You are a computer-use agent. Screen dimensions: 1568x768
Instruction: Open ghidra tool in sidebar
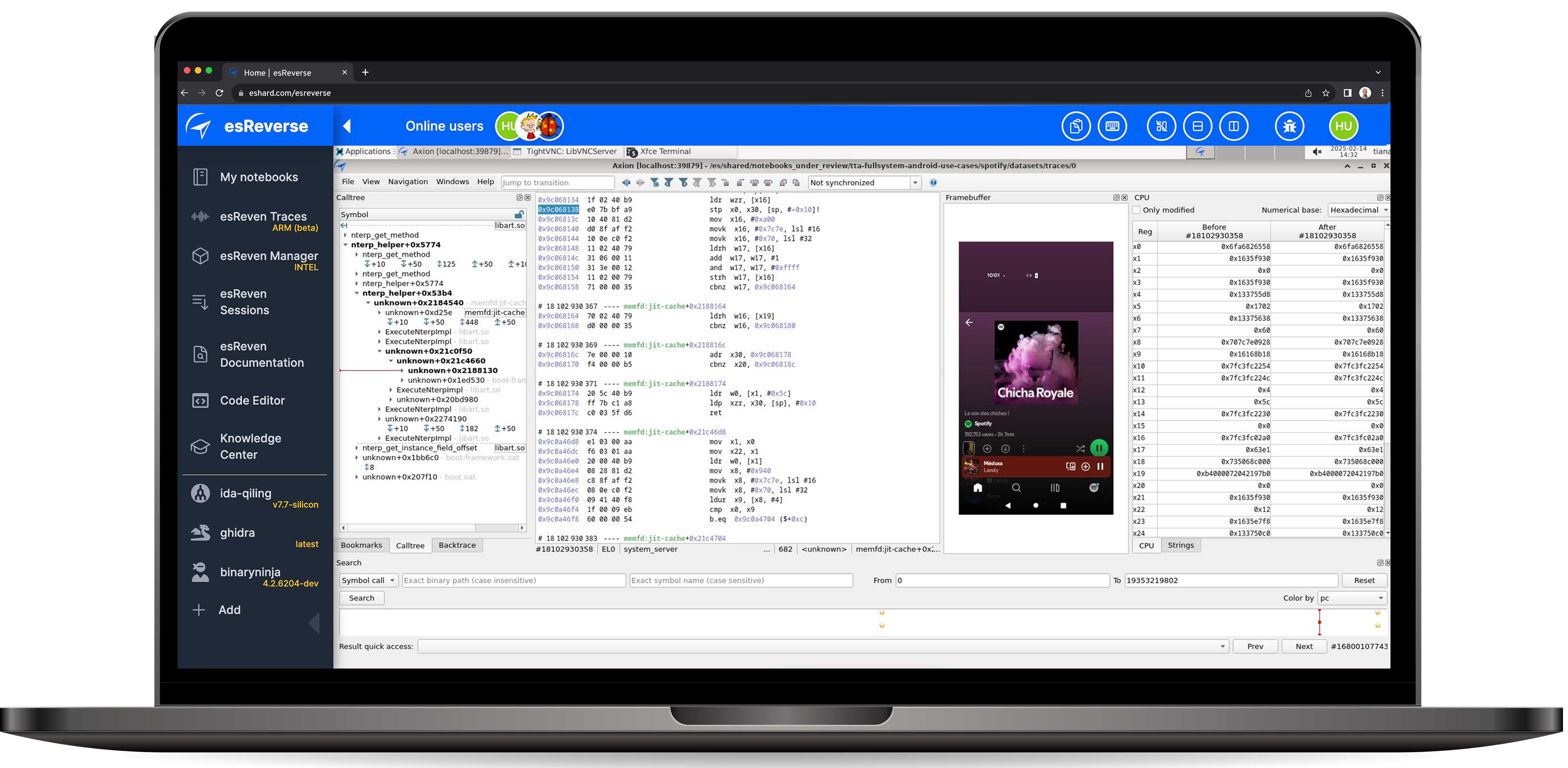[x=237, y=533]
